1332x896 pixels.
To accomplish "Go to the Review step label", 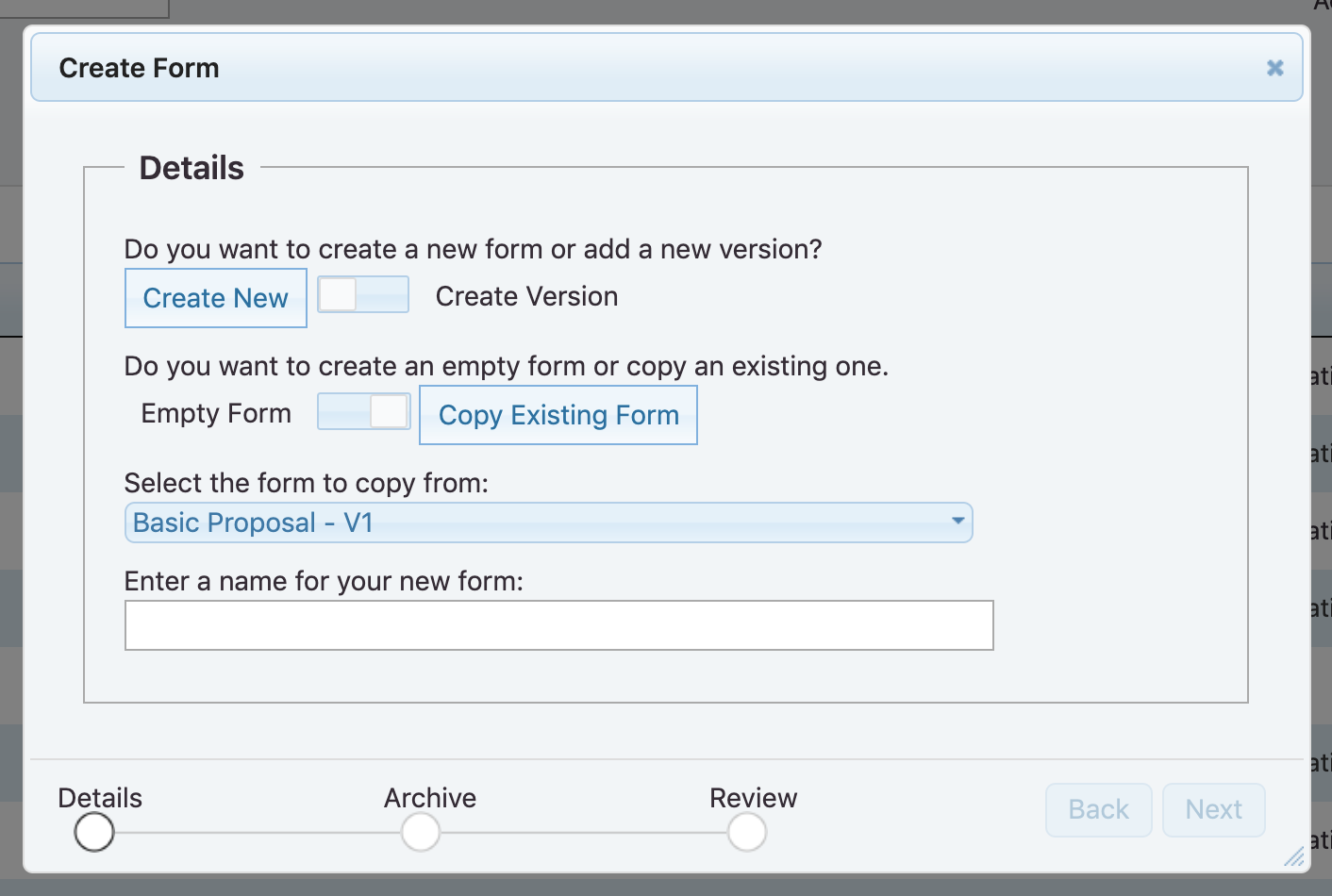I will pyautogui.click(x=753, y=798).
